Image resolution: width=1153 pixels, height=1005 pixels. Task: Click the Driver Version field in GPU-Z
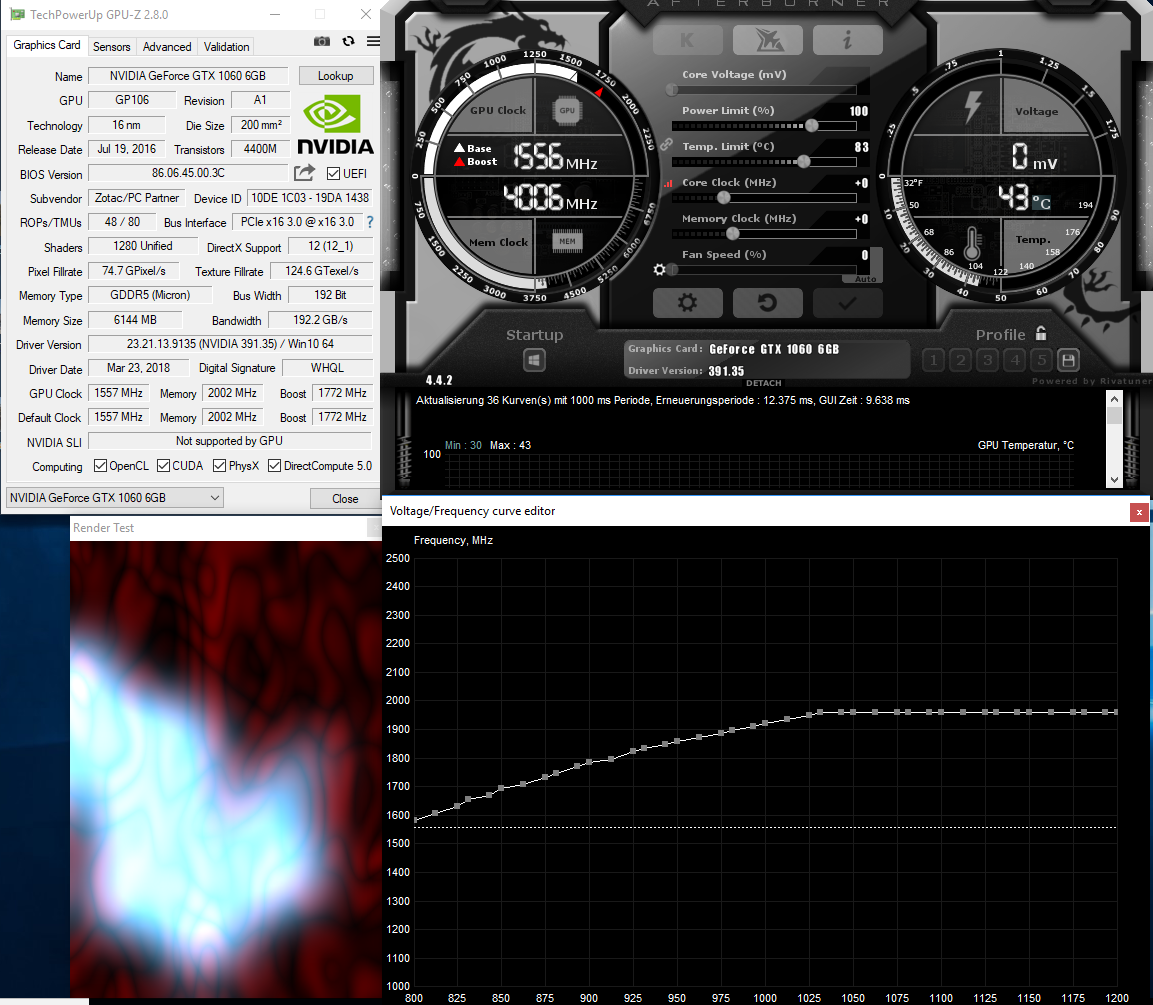click(x=230, y=343)
